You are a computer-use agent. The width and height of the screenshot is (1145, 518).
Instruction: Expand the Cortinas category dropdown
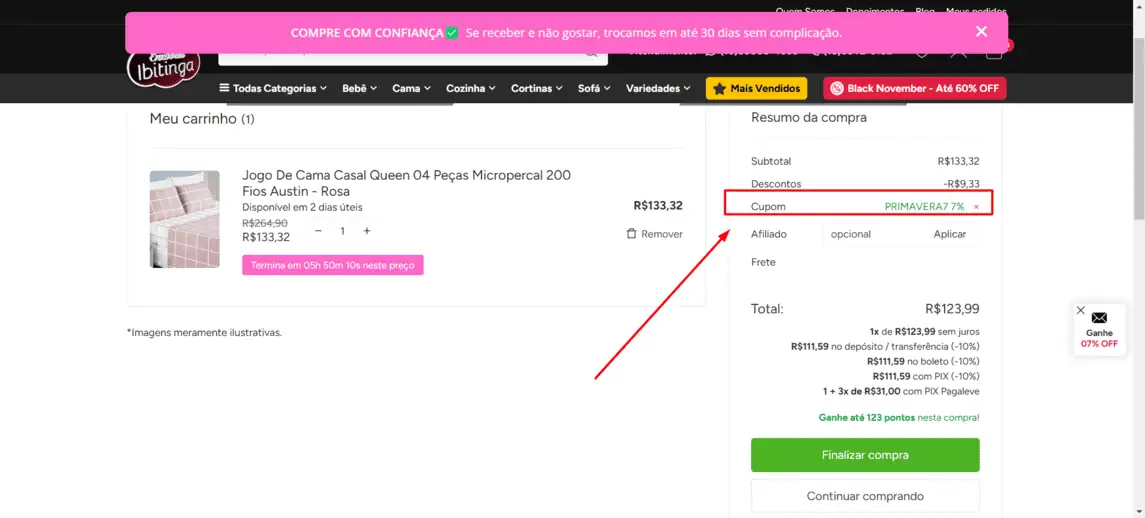[x=537, y=88]
